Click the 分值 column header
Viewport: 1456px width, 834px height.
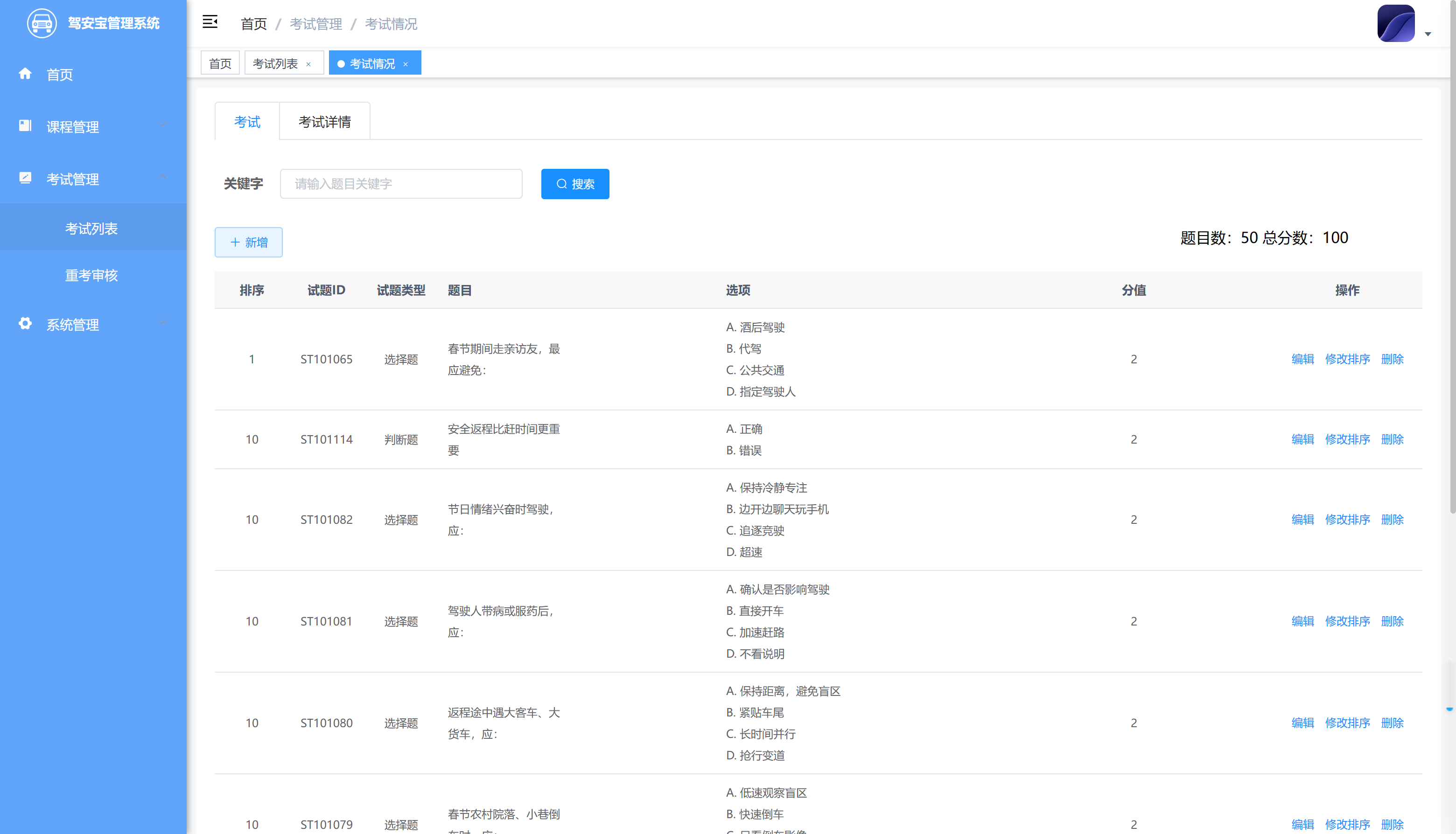pyautogui.click(x=1134, y=291)
